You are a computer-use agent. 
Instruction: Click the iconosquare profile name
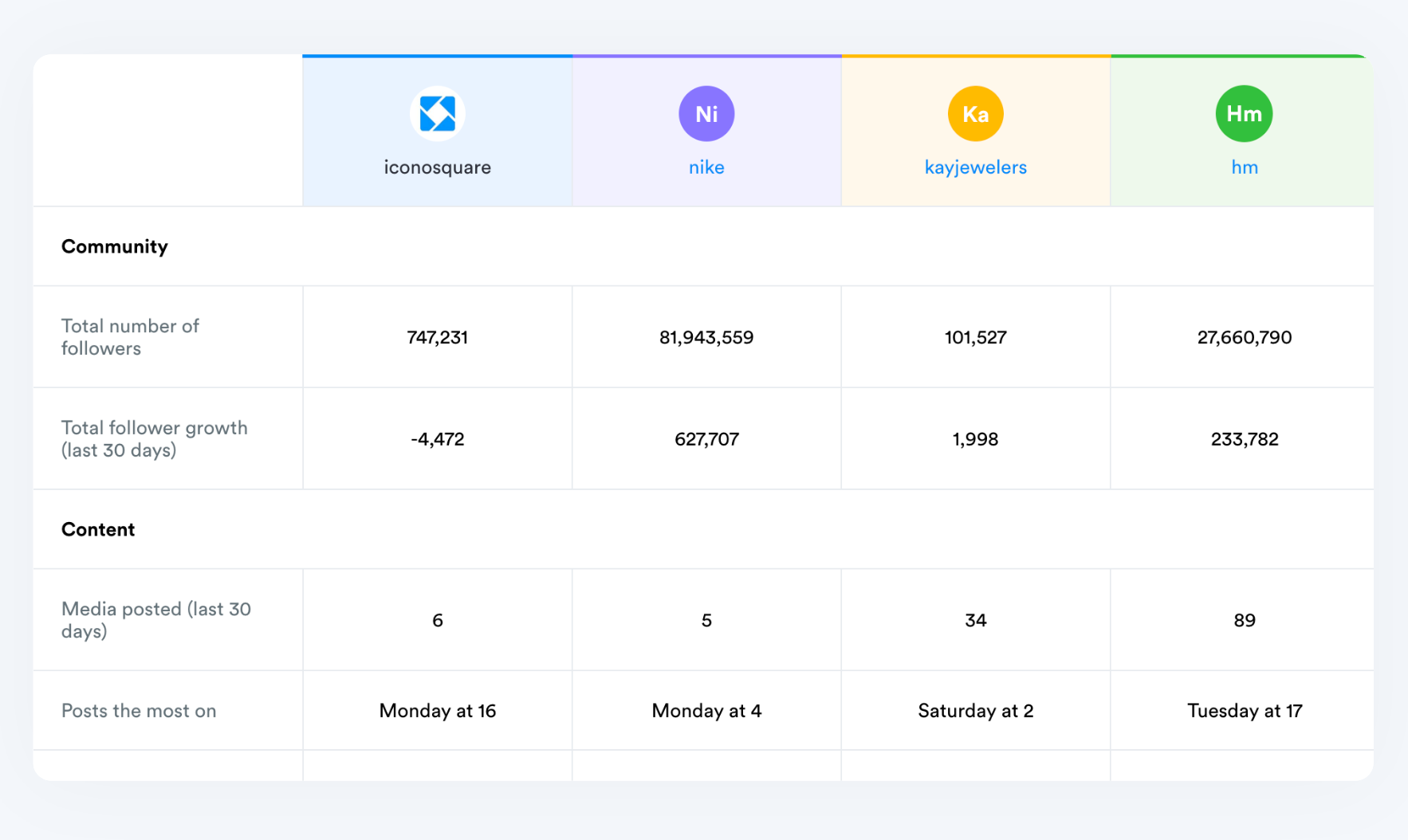[x=437, y=167]
